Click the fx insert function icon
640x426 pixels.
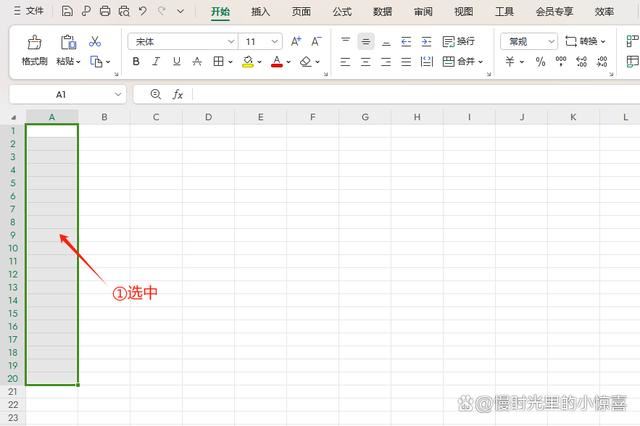click(178, 95)
